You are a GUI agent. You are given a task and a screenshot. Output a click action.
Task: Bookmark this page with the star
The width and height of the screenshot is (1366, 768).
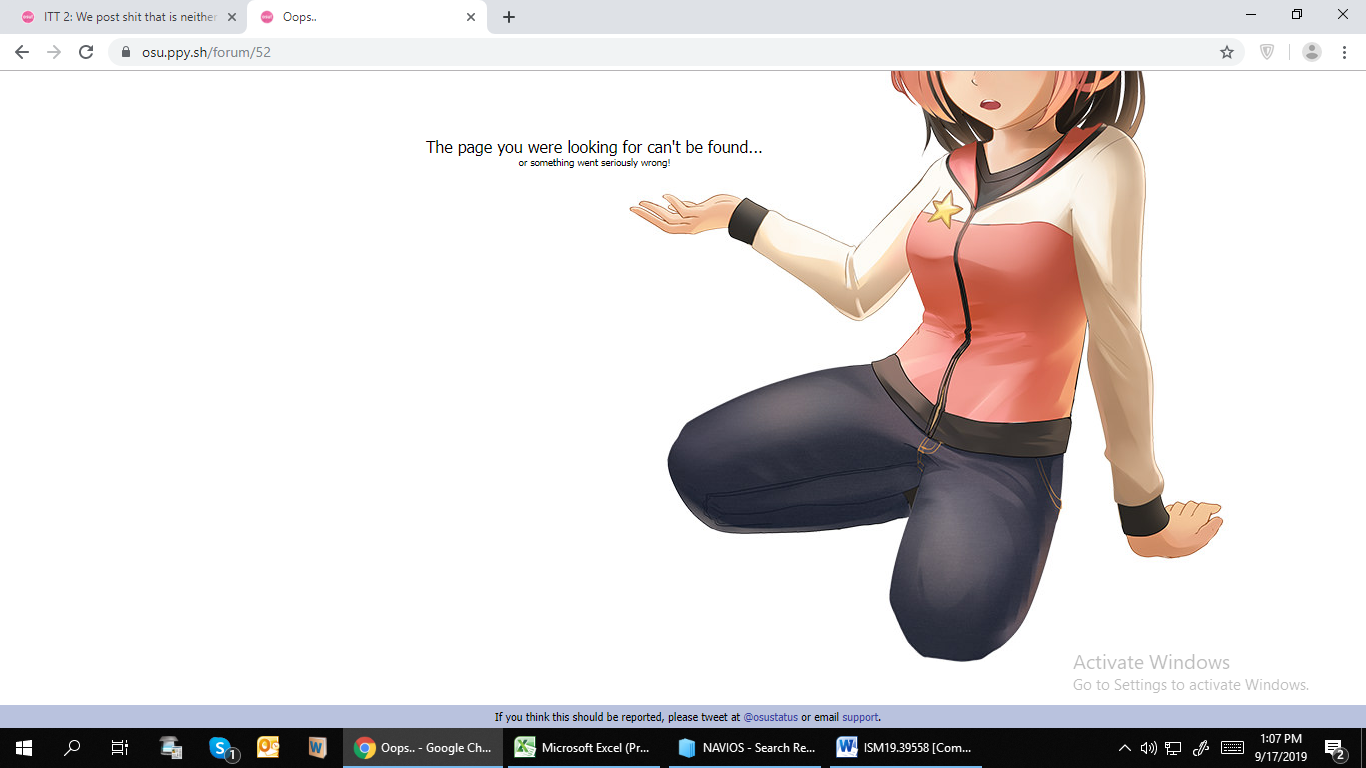(x=1227, y=52)
